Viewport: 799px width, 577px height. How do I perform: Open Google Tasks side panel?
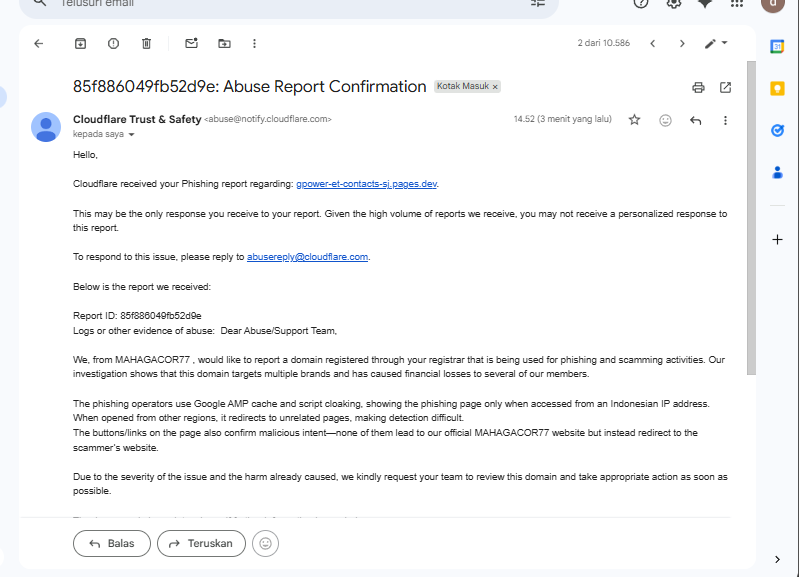click(x=777, y=130)
